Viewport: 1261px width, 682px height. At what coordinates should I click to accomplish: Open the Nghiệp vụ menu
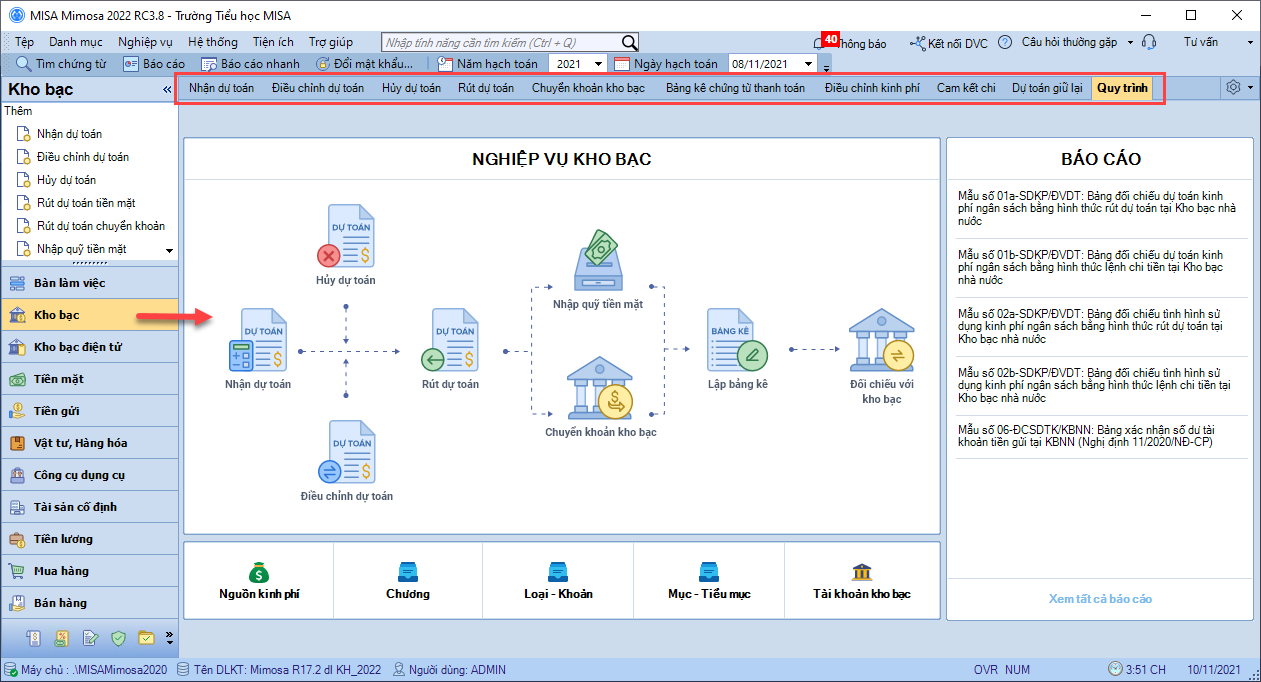(145, 42)
